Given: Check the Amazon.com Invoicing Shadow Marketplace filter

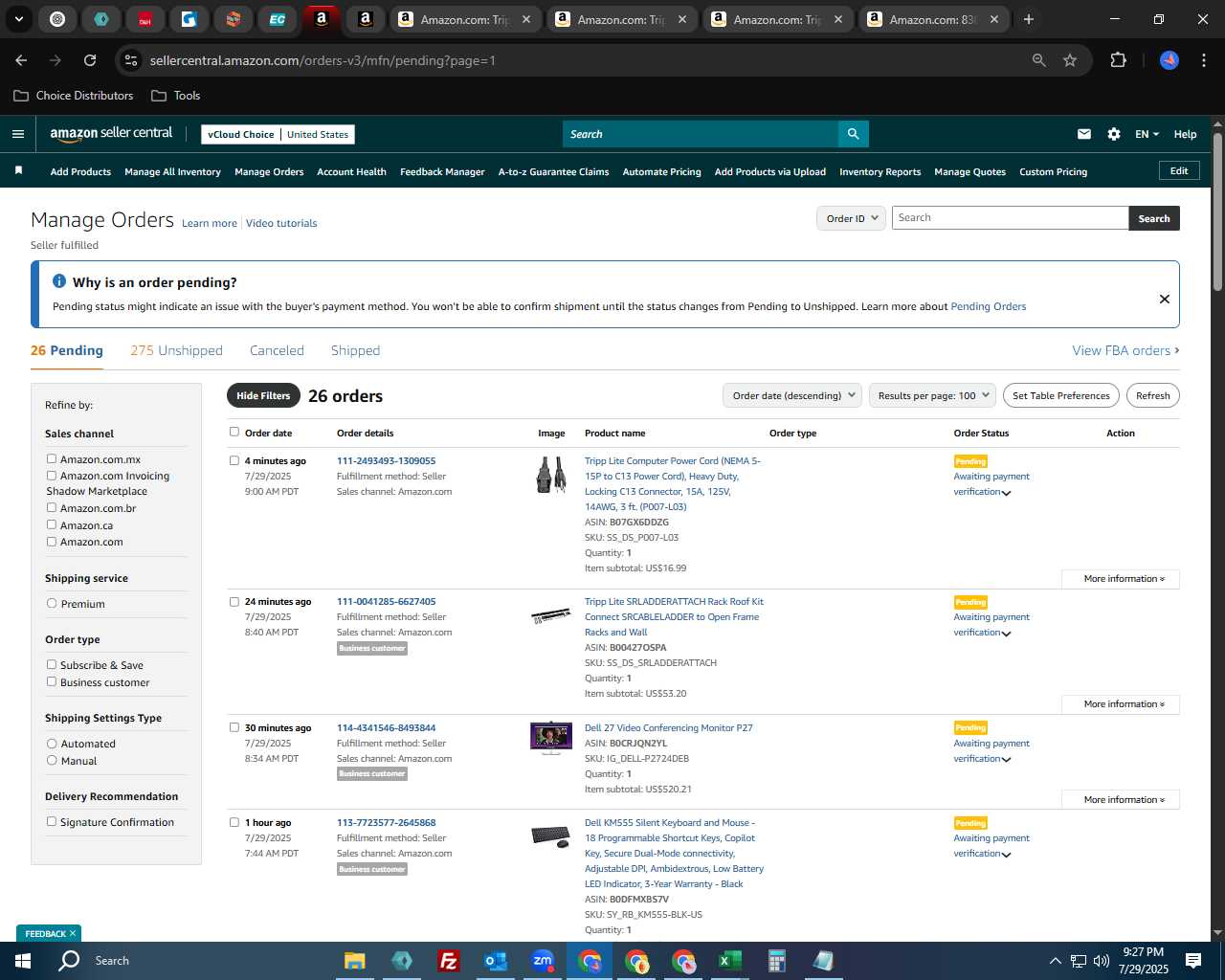Looking at the screenshot, I should coord(52,475).
